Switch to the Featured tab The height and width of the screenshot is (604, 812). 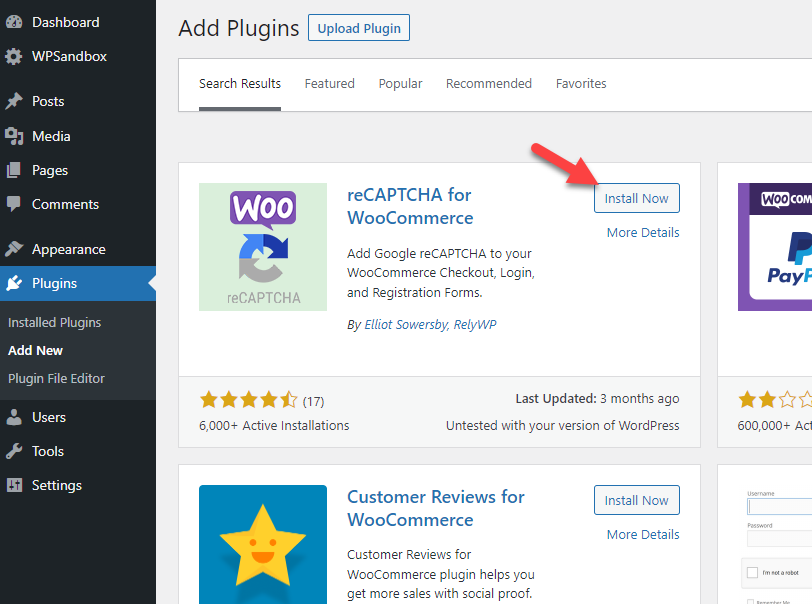click(x=329, y=84)
